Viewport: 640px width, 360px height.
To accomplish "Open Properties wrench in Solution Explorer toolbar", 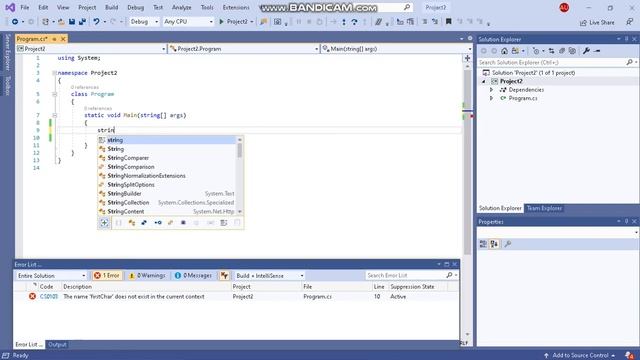I will pyautogui.click(x=586, y=51).
